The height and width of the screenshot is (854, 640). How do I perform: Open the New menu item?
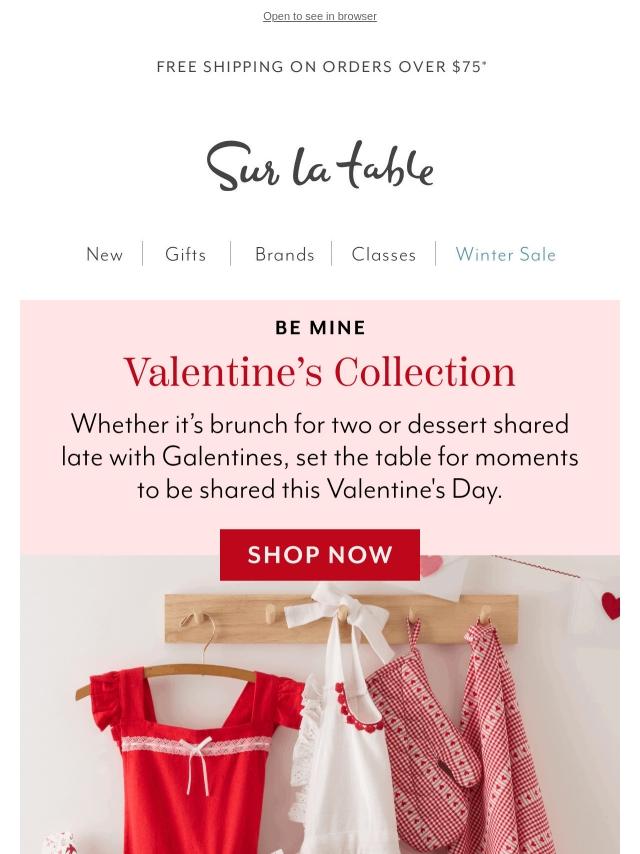105,255
